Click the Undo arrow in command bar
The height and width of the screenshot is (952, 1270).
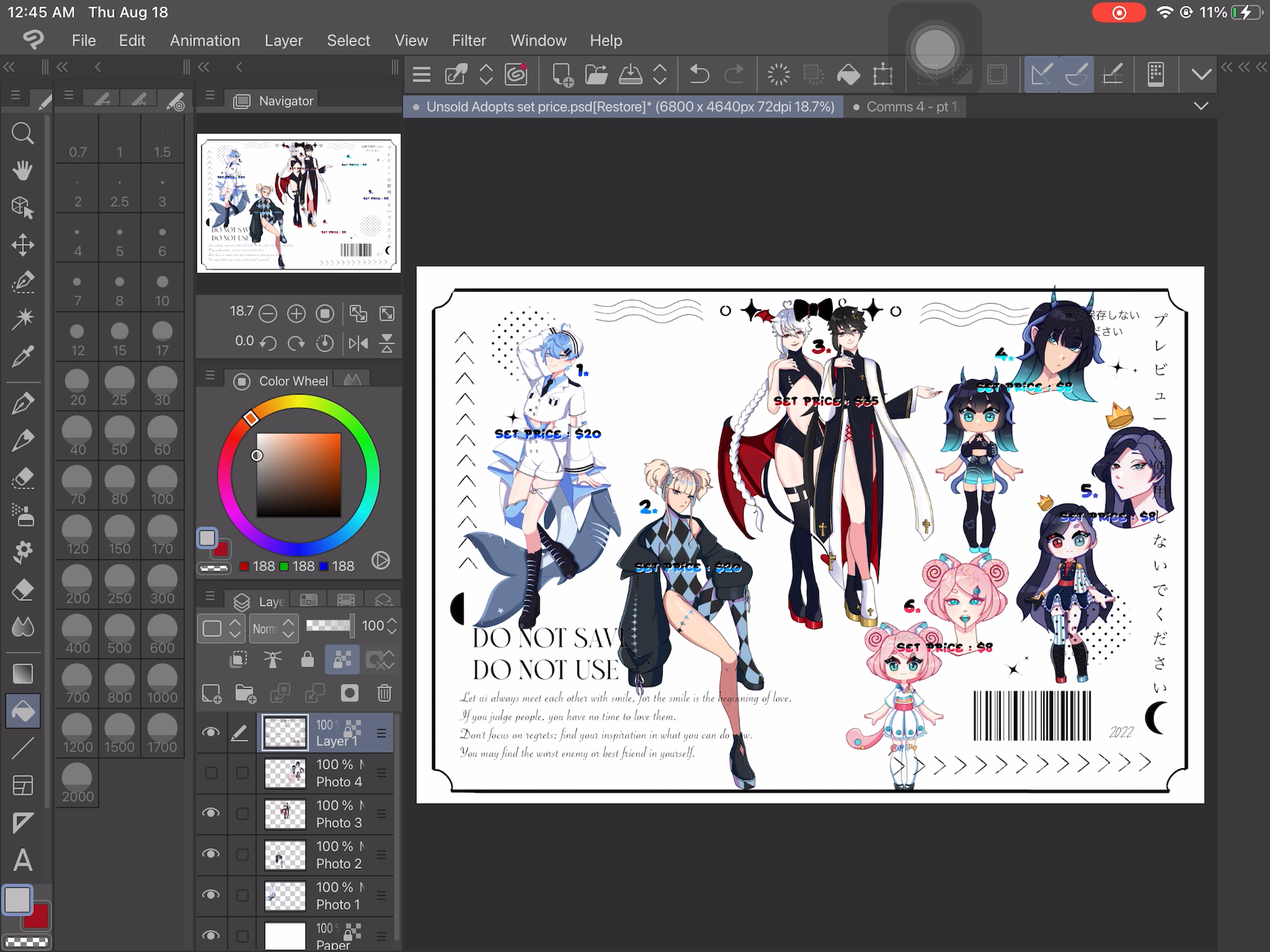click(699, 74)
